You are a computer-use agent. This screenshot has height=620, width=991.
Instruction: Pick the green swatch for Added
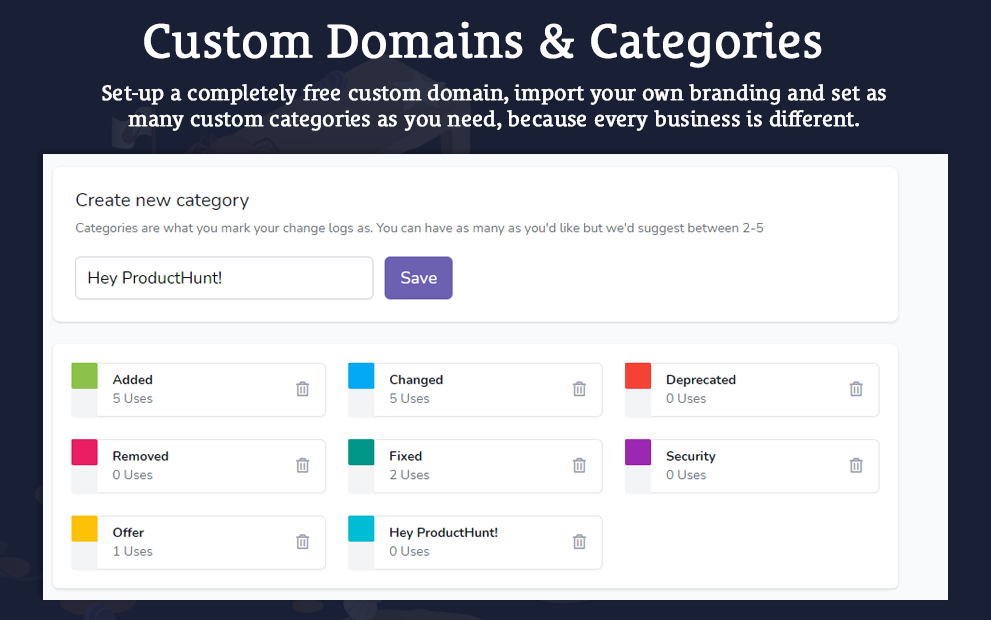[85, 375]
